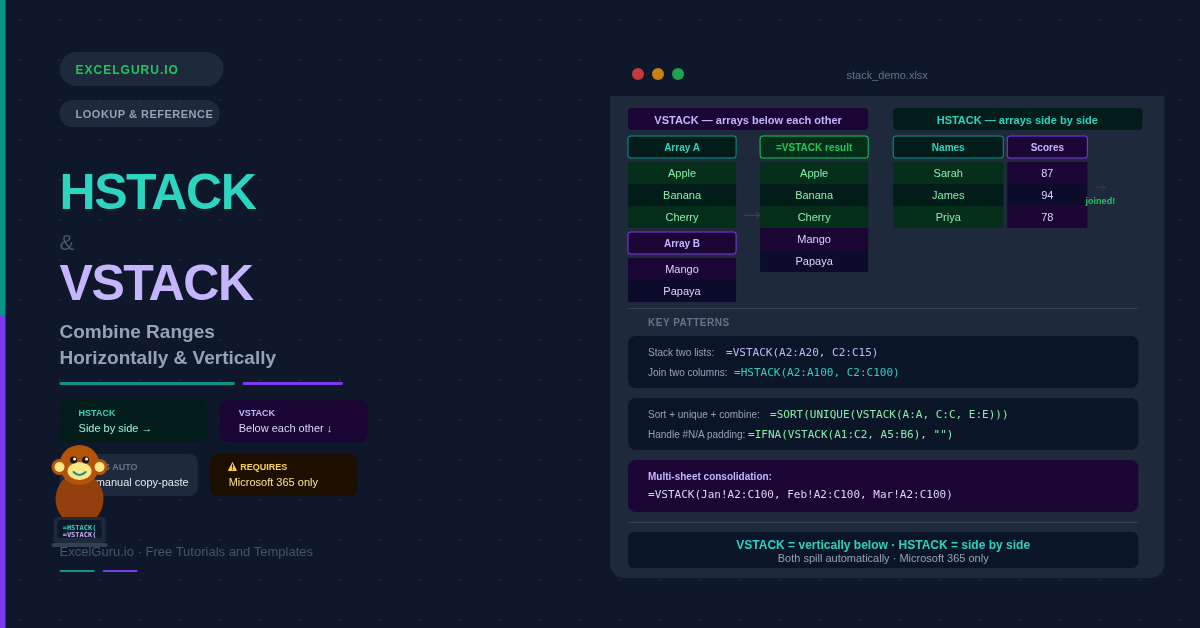Click the LOOKUP & REFERENCE category tag

coord(140,114)
